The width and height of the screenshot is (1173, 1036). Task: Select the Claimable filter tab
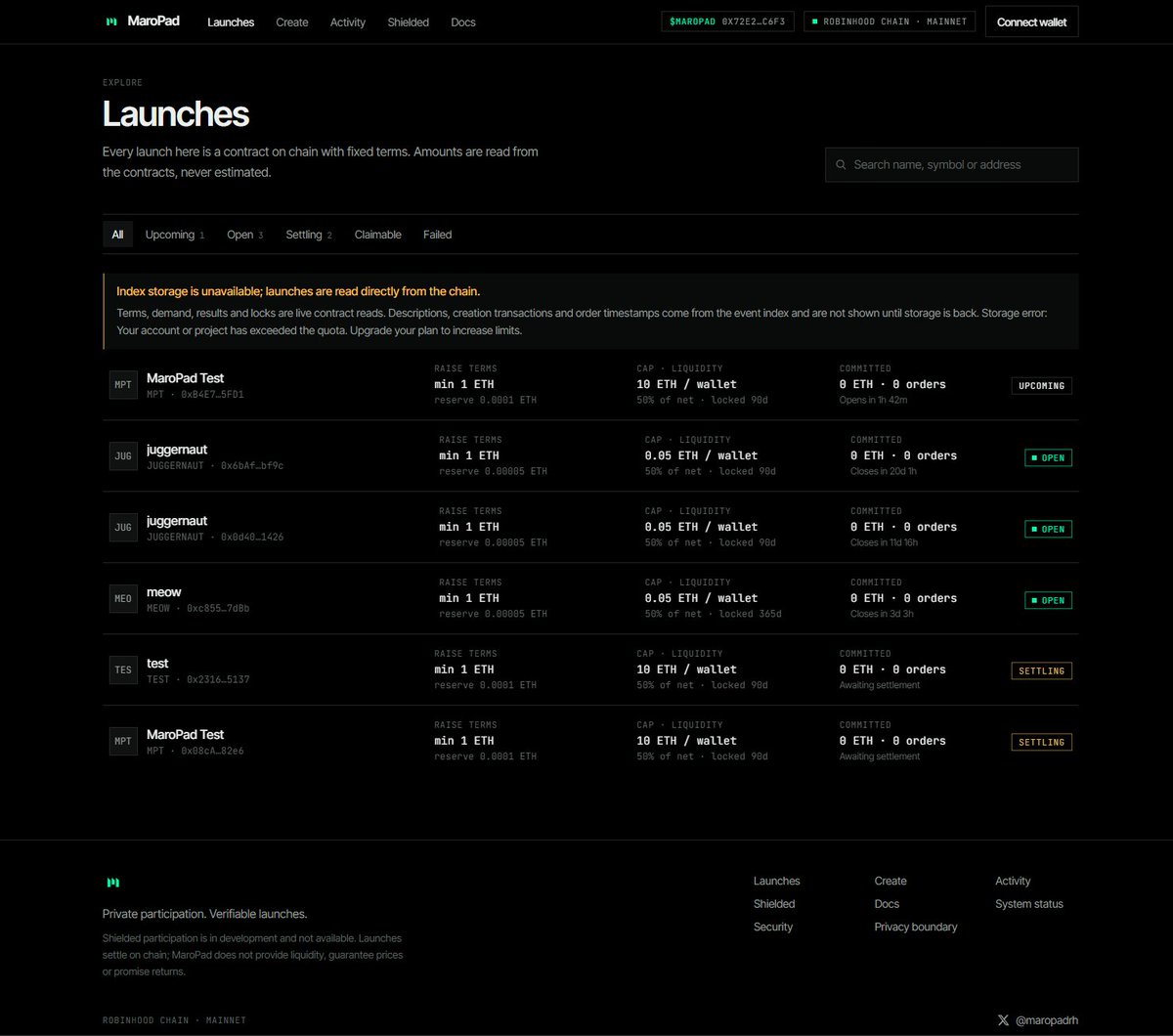pyautogui.click(x=378, y=235)
